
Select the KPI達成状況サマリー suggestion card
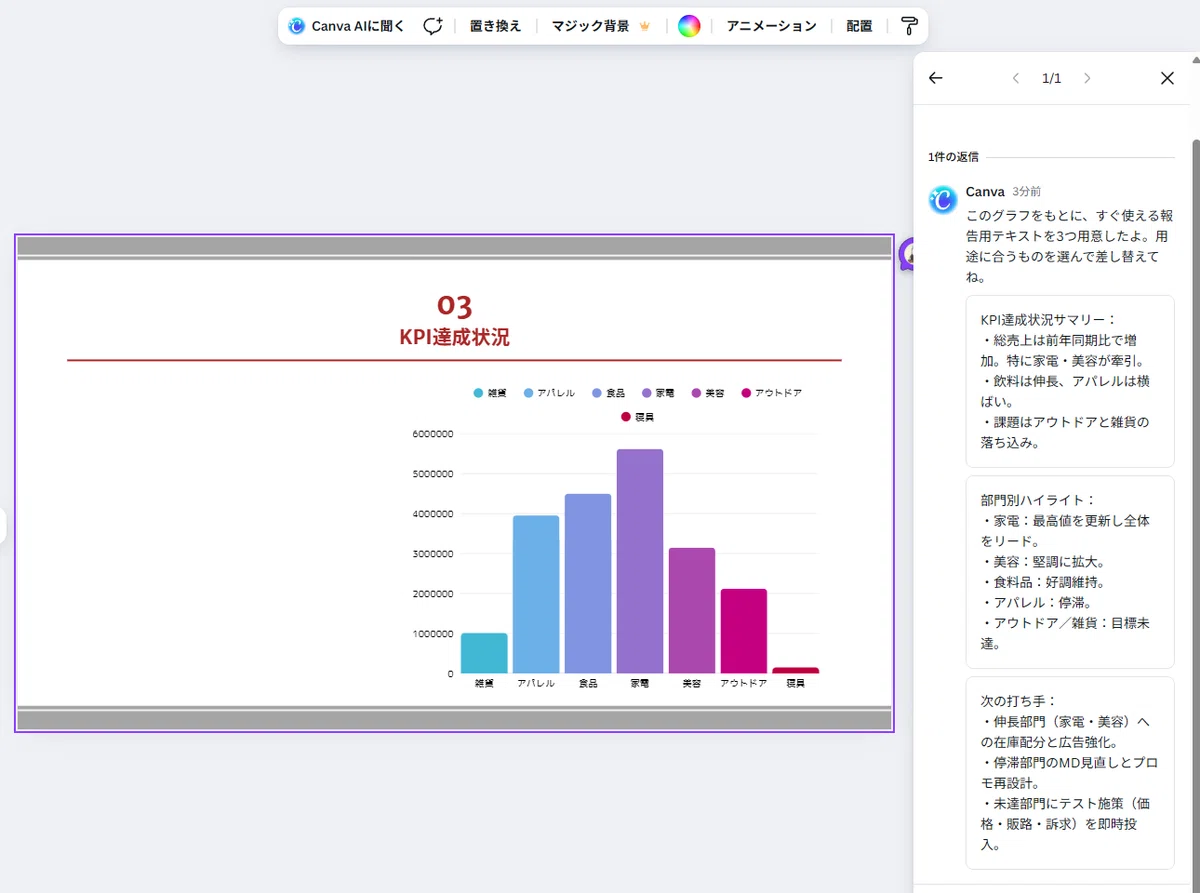click(x=1070, y=381)
